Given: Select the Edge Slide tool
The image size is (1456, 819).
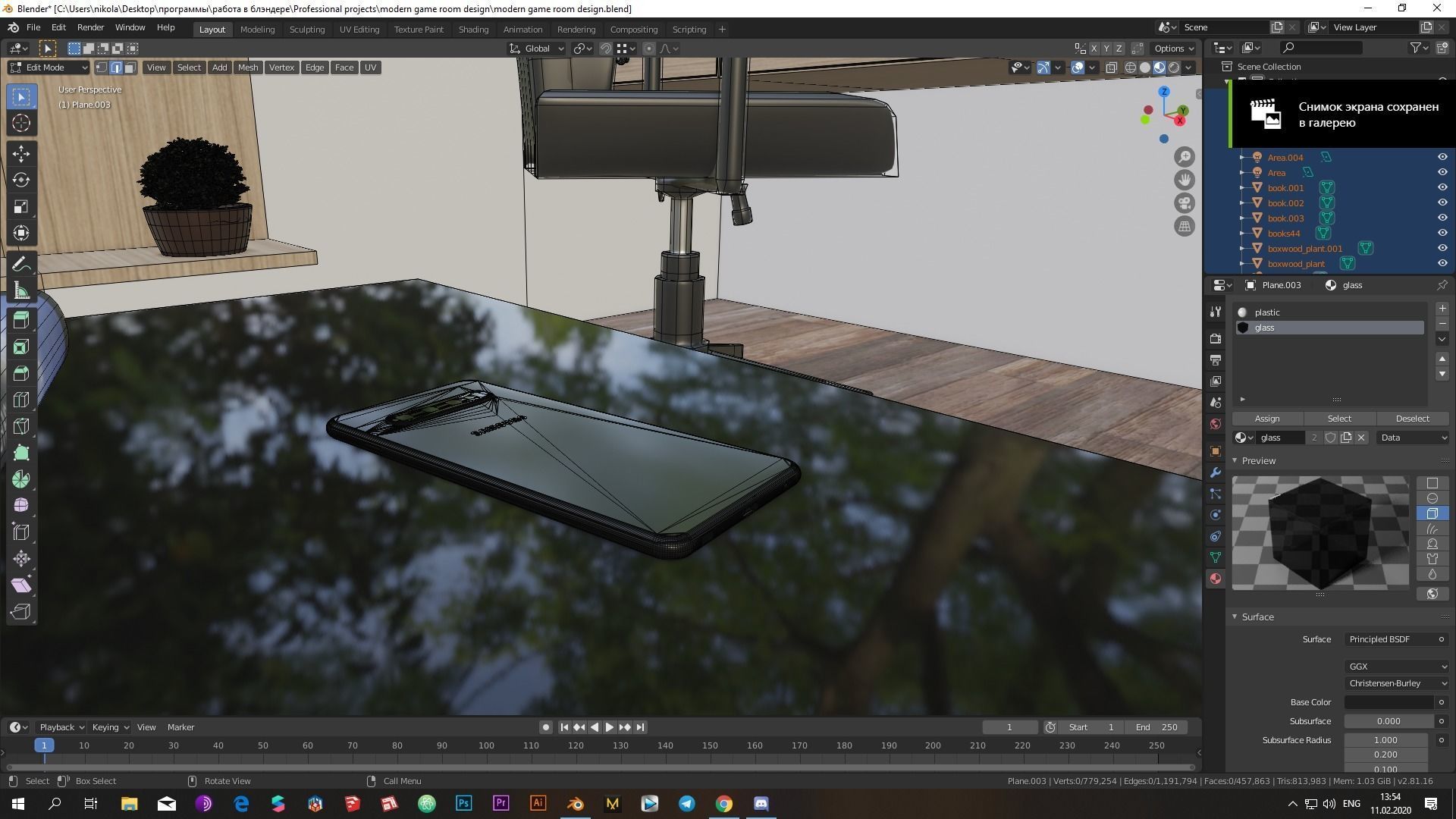Looking at the screenshot, I should coord(21,532).
